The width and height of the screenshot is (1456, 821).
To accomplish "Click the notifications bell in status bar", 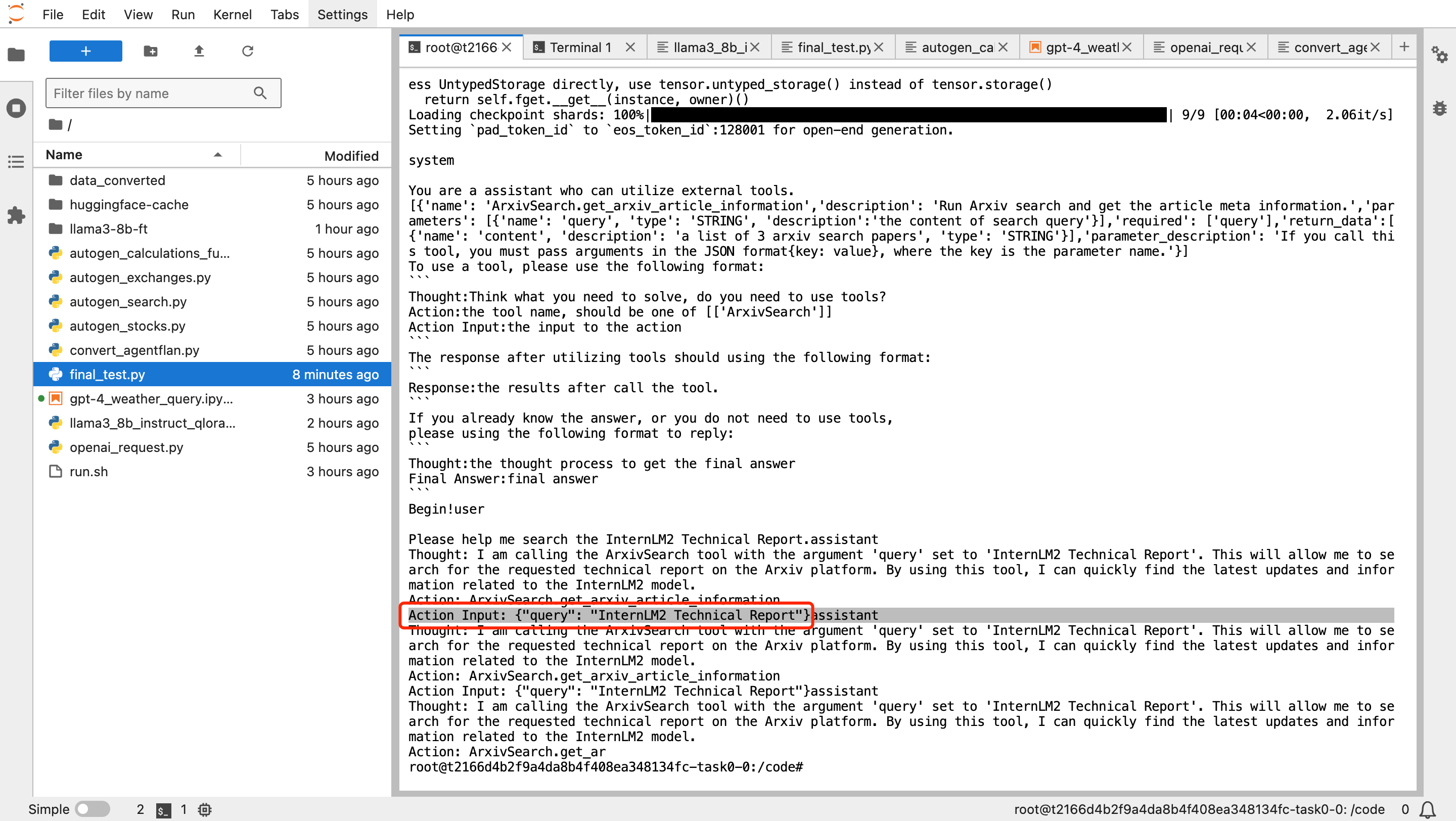I will [1428, 809].
